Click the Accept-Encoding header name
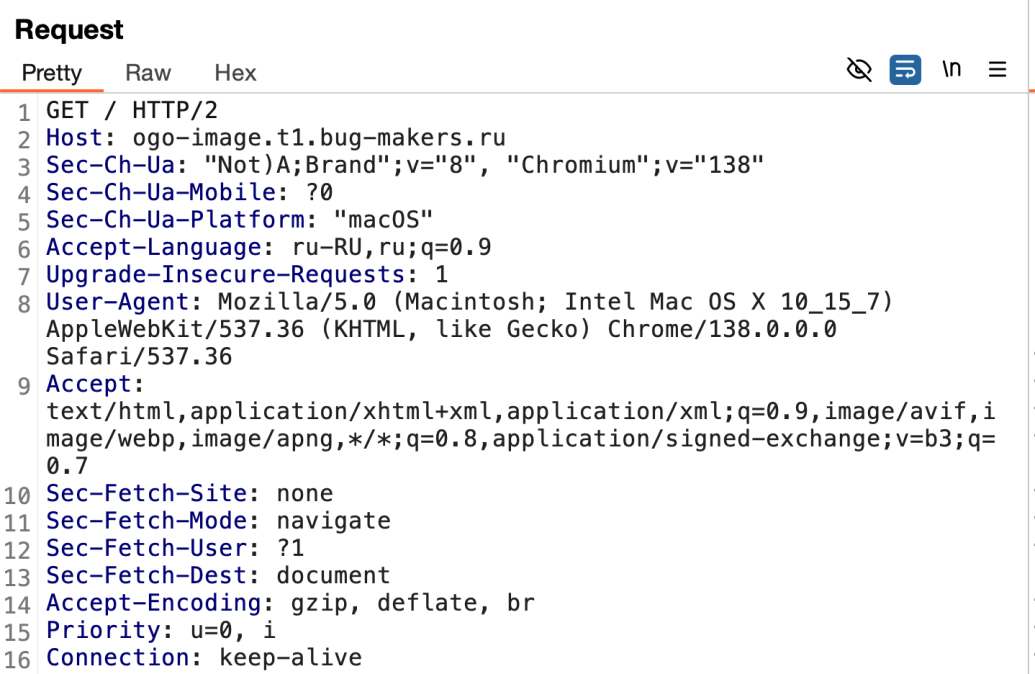Image resolution: width=1035 pixels, height=674 pixels. pyautogui.click(x=153, y=603)
